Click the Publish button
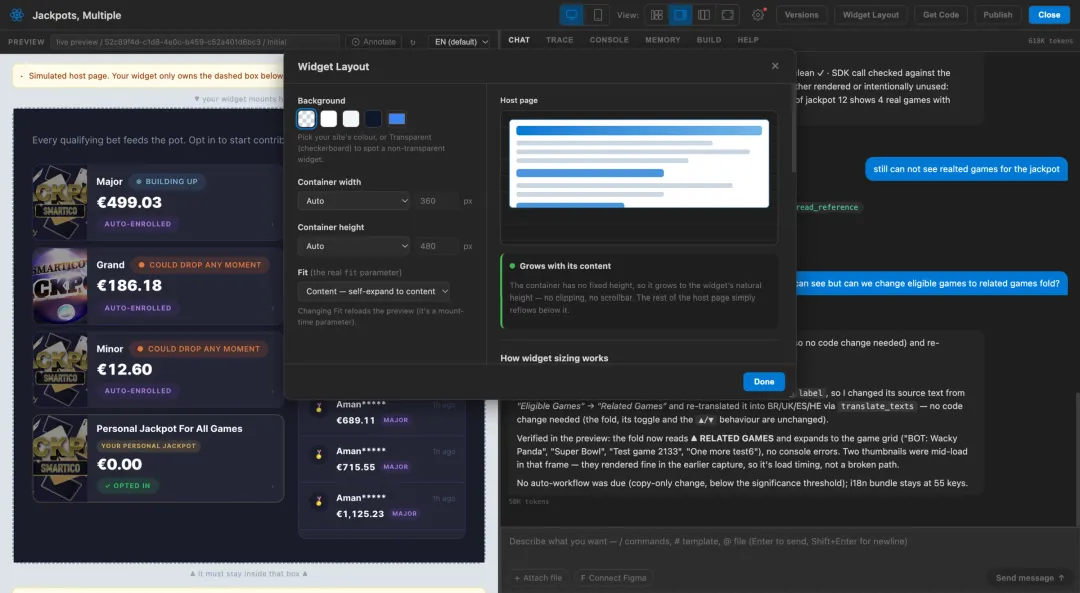1080x593 pixels. tap(997, 14)
